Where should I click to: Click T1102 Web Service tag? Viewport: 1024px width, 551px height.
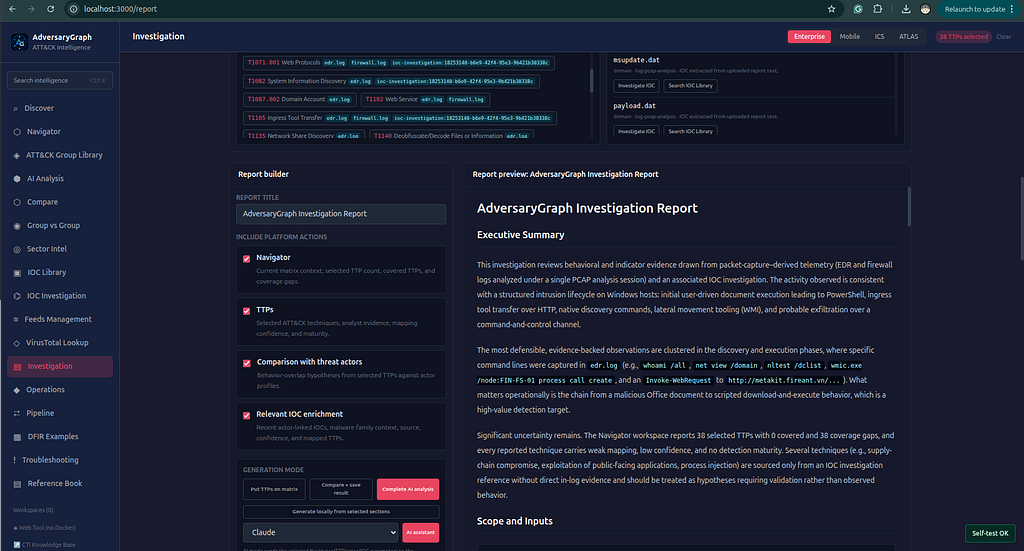click(425, 100)
